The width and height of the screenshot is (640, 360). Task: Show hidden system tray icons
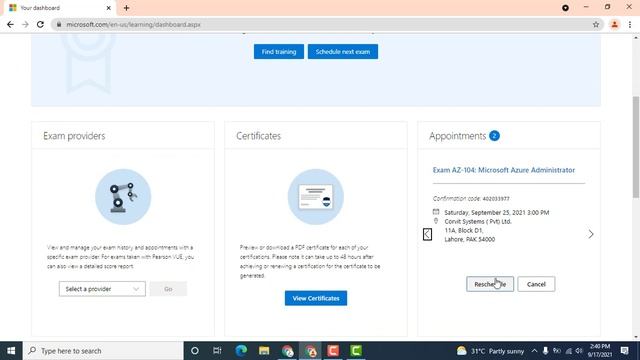click(534, 351)
